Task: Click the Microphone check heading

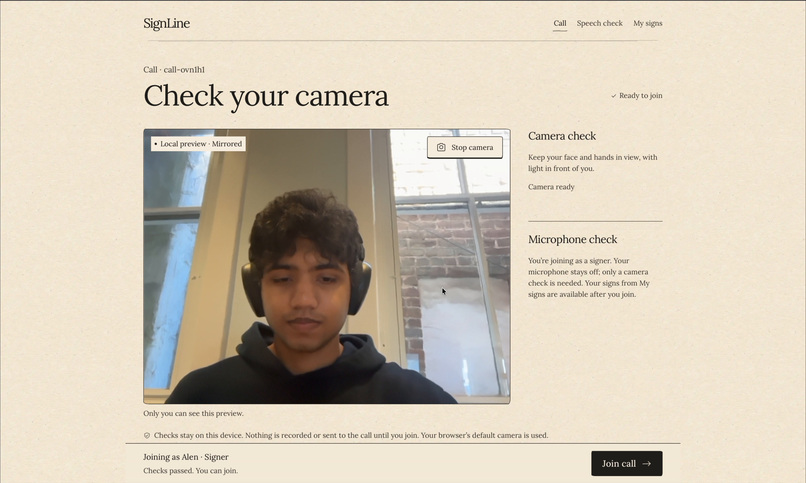Action: 573,239
